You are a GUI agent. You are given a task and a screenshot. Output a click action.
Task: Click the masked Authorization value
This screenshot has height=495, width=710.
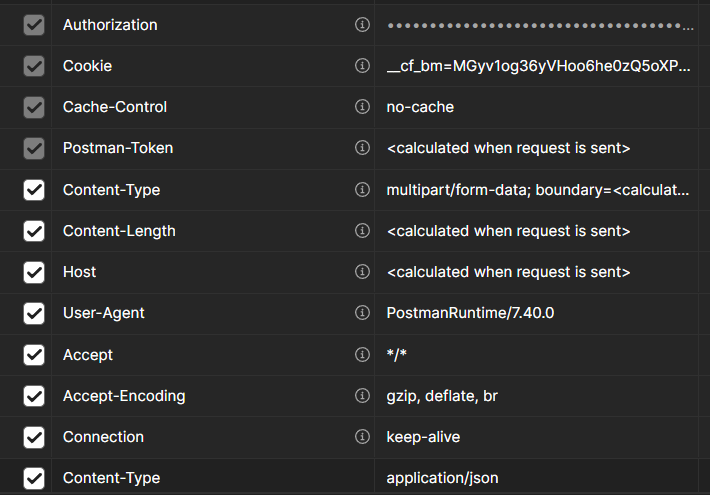pos(540,25)
